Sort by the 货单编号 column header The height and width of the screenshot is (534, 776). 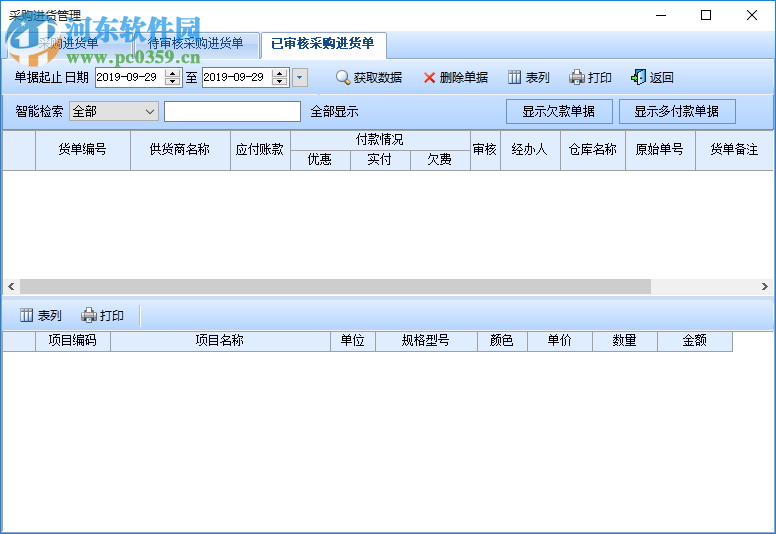[83, 150]
